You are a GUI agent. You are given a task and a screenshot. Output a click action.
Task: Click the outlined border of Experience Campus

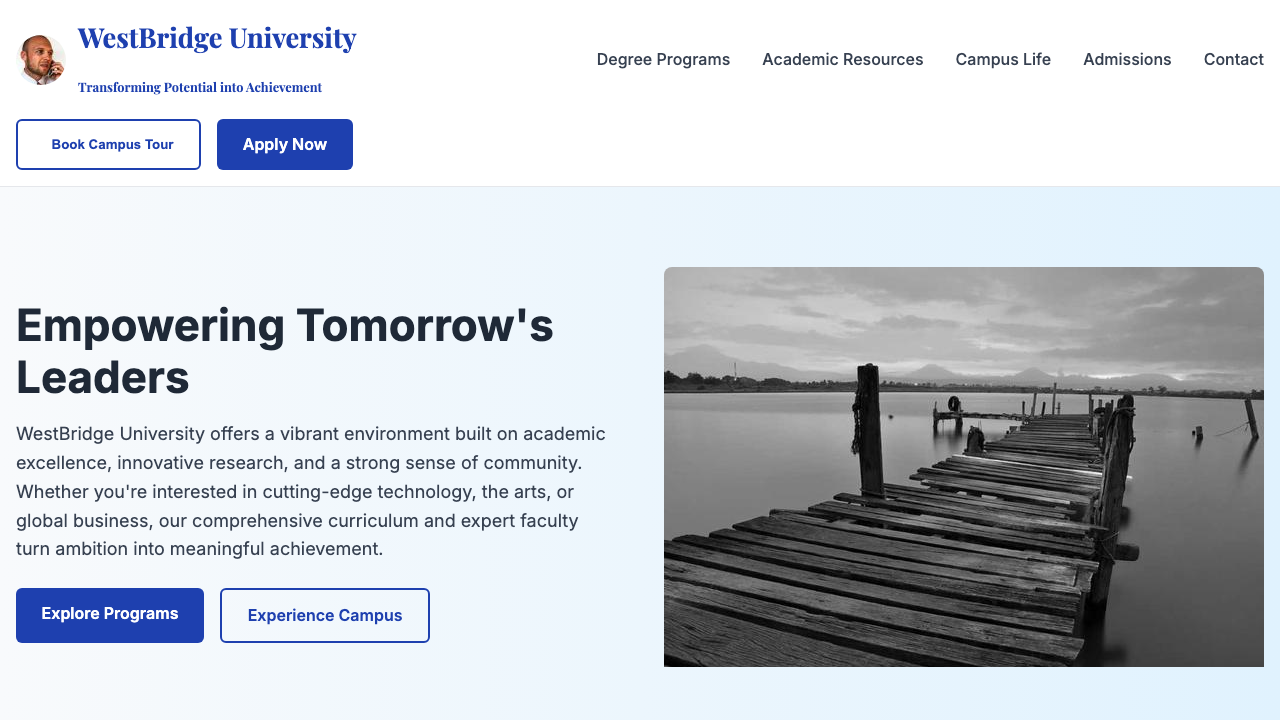pos(324,591)
